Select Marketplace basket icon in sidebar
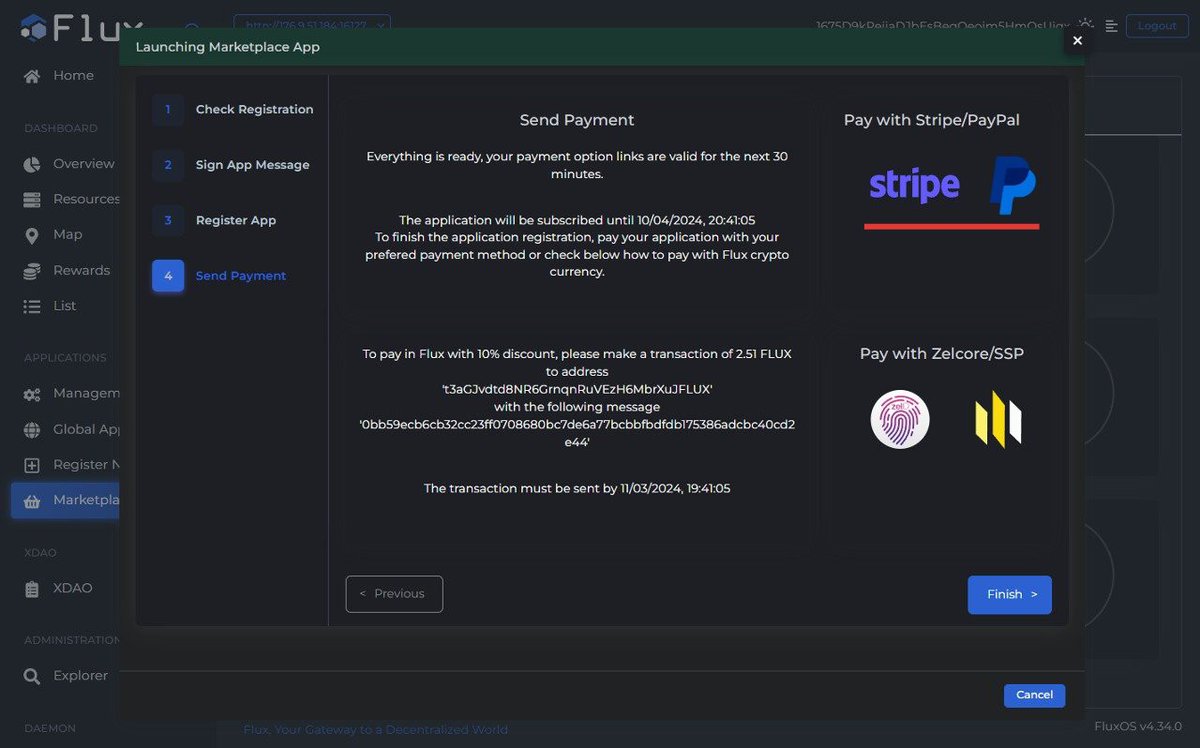 tap(32, 500)
